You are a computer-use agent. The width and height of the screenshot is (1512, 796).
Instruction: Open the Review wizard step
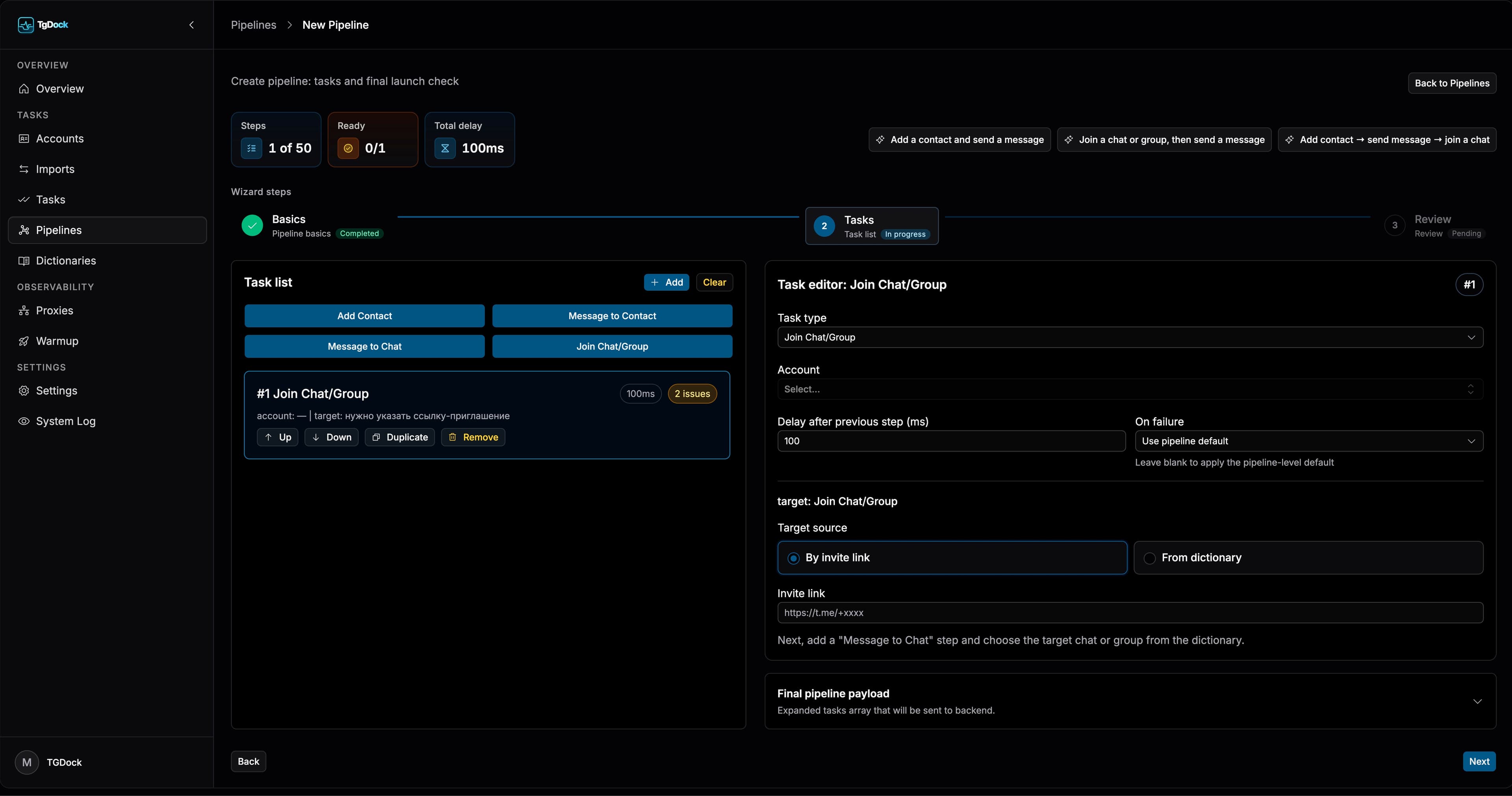(x=1434, y=226)
